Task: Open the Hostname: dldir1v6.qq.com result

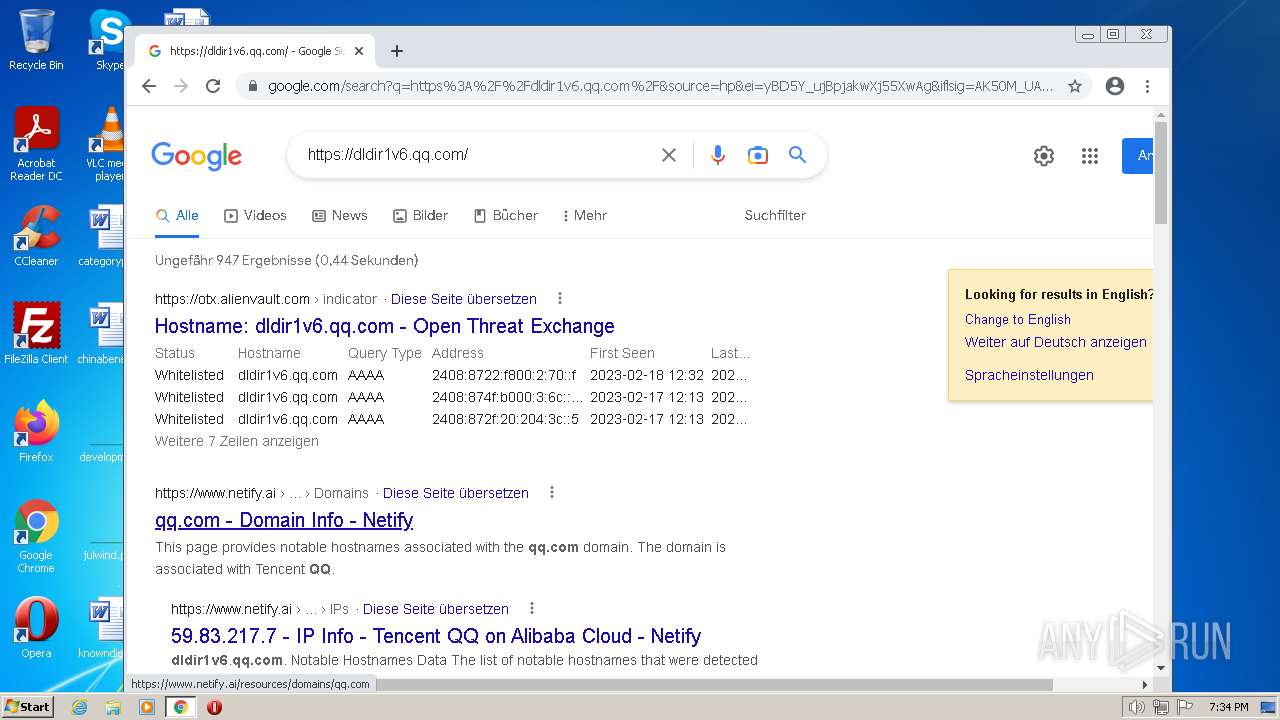Action: click(385, 326)
